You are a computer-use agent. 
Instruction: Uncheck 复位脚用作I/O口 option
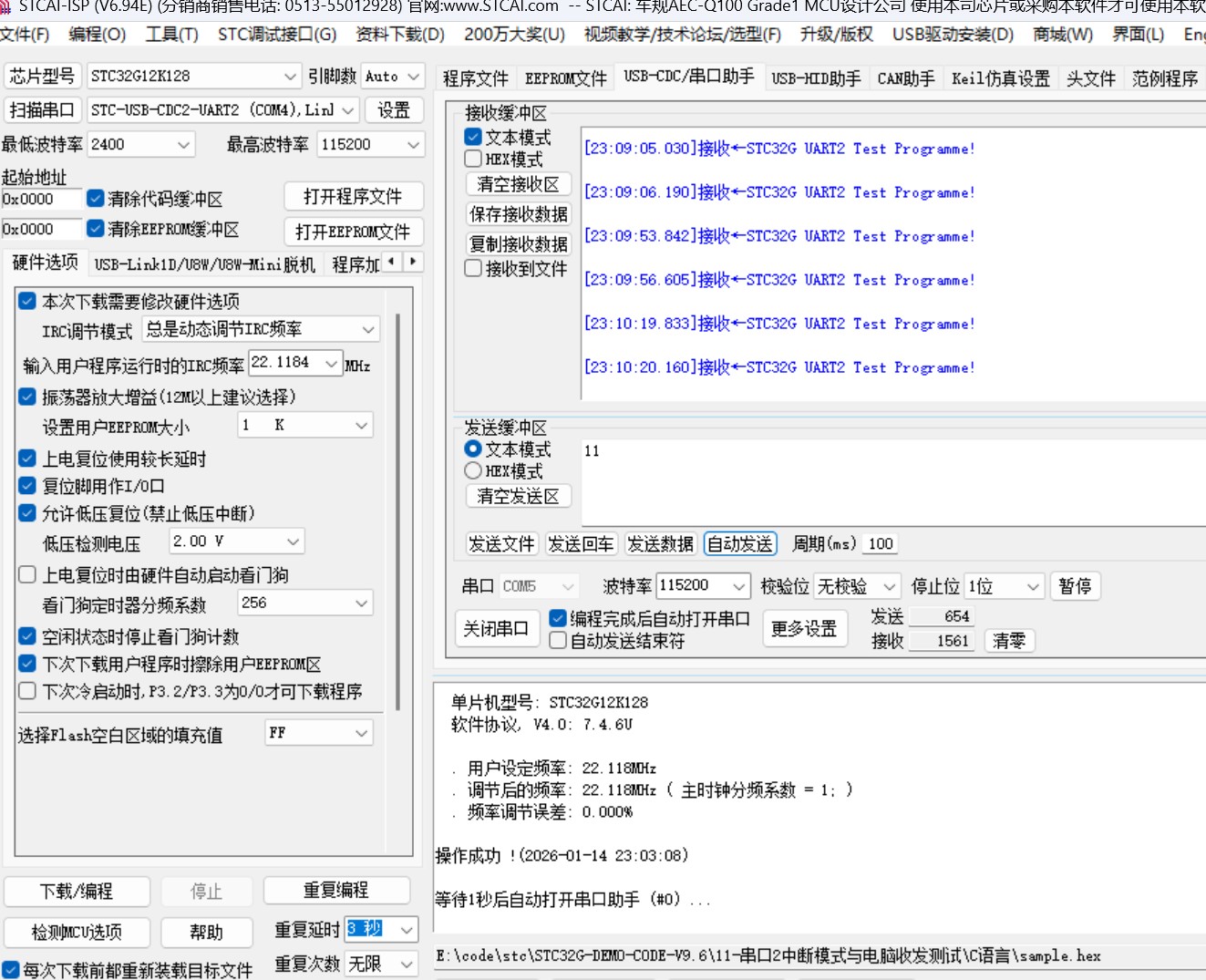(x=26, y=485)
